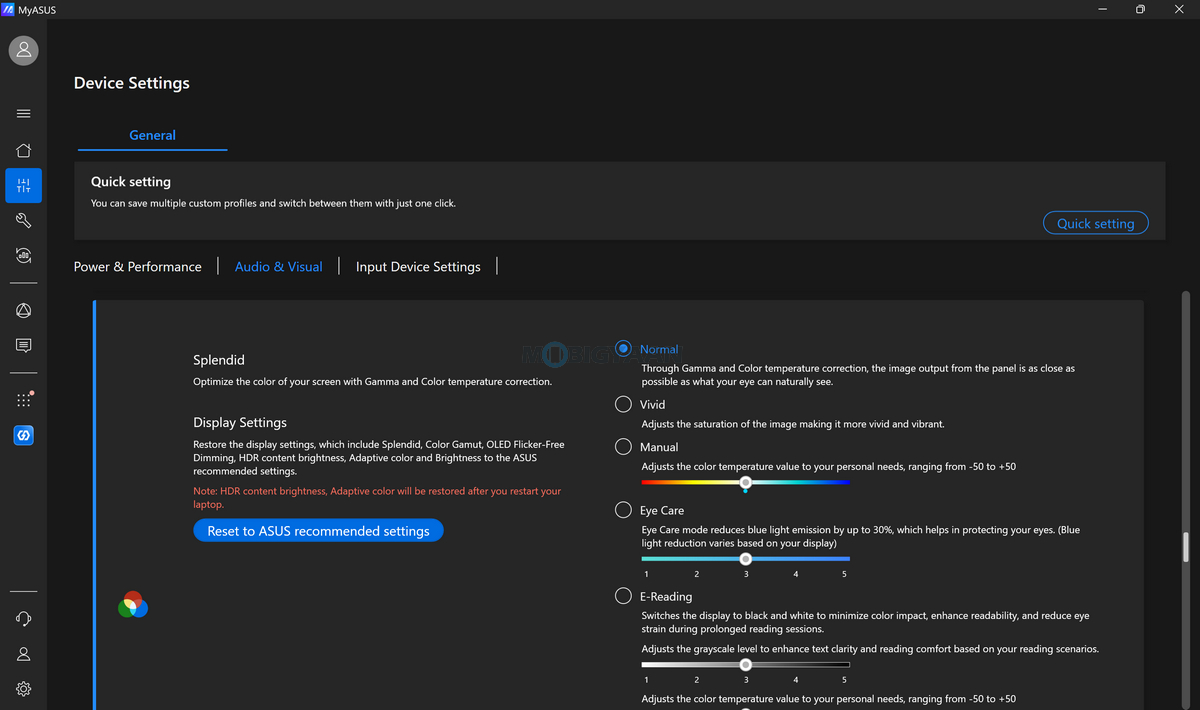The height and width of the screenshot is (710, 1200).
Task: Expand the hamburger navigation menu
Action: click(x=24, y=114)
